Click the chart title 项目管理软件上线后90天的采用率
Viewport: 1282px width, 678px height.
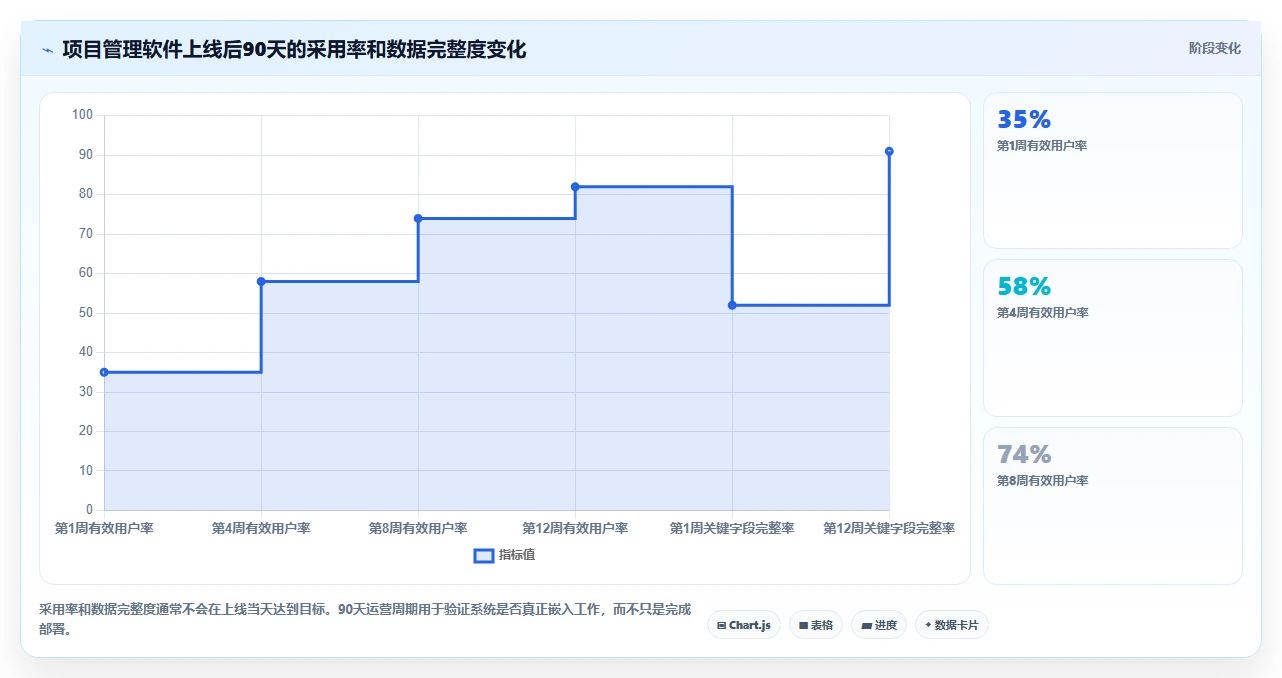[x=294, y=49]
